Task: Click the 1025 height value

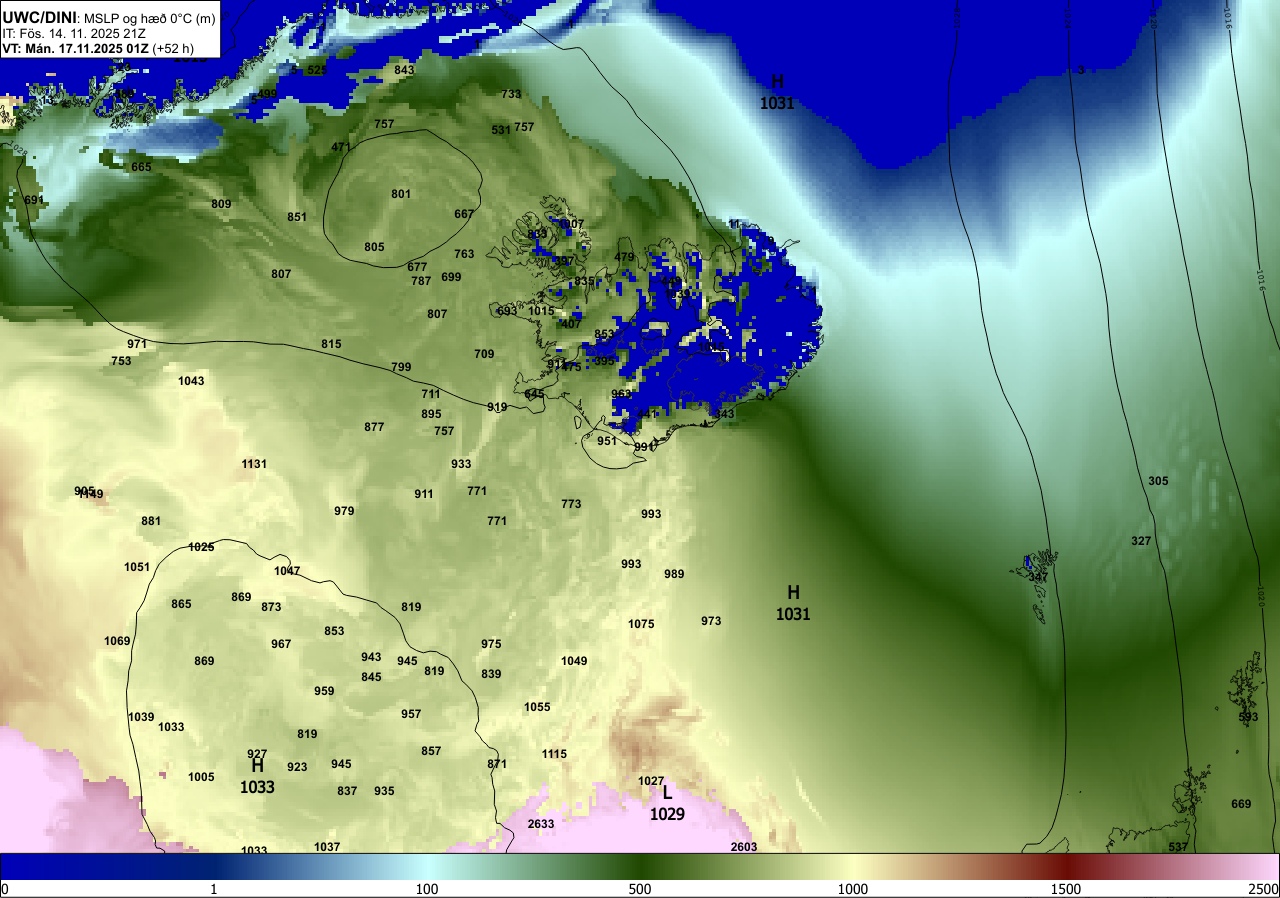Action: pyautogui.click(x=201, y=547)
